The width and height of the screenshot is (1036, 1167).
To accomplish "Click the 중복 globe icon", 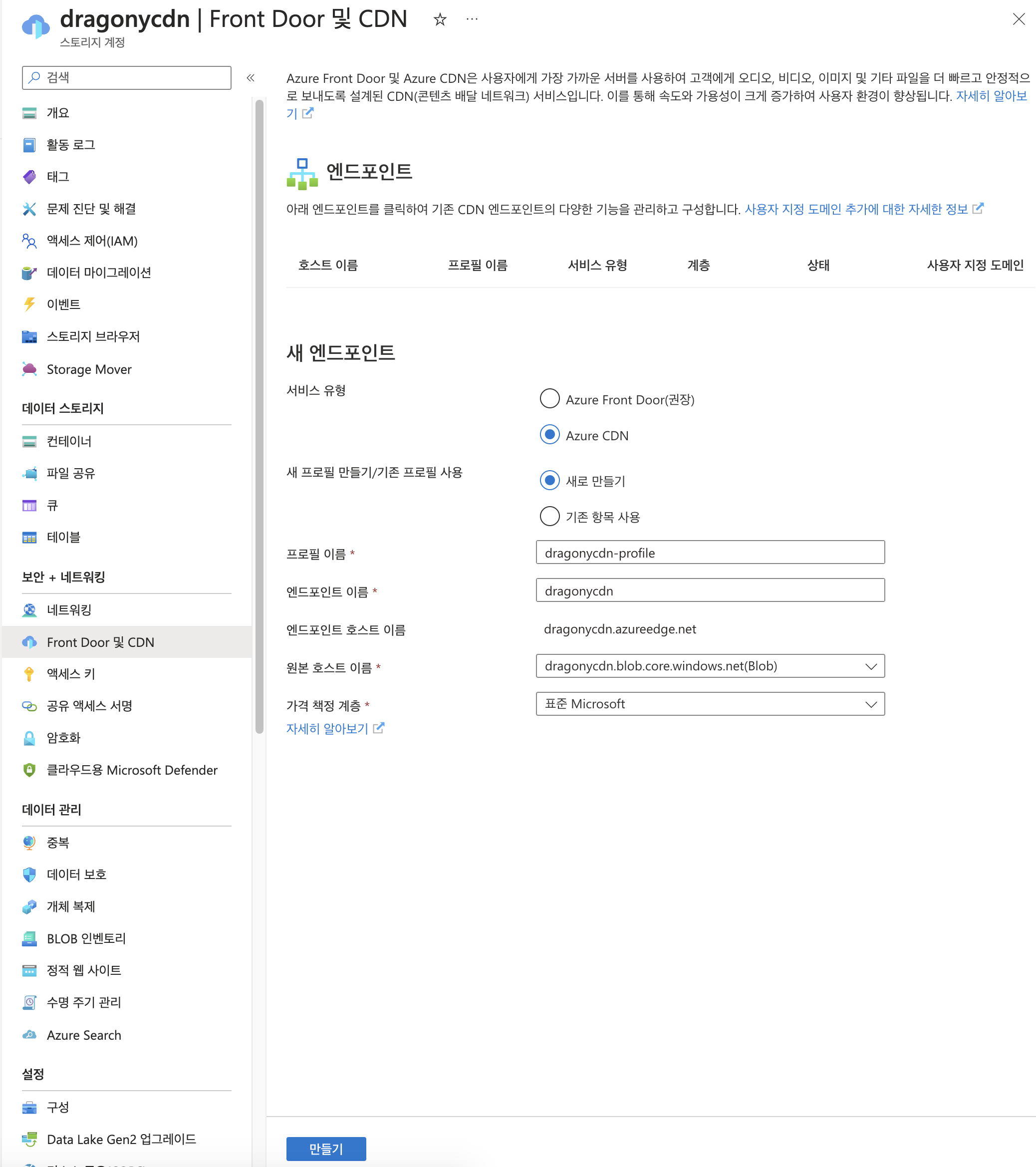I will coord(29,843).
